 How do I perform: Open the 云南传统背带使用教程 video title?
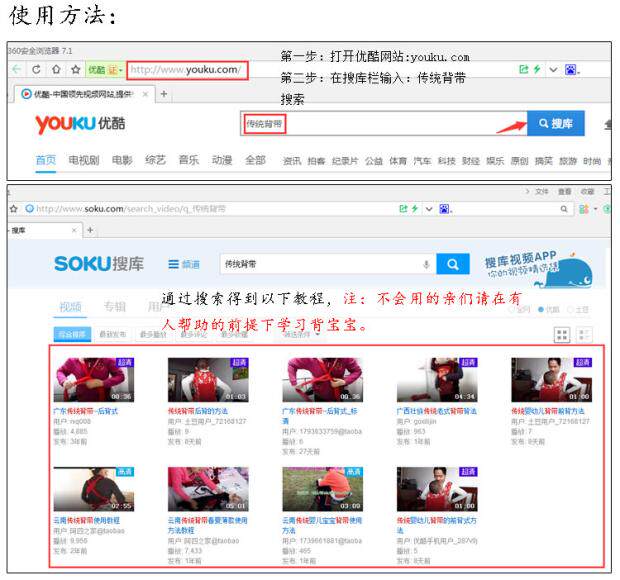point(87,521)
